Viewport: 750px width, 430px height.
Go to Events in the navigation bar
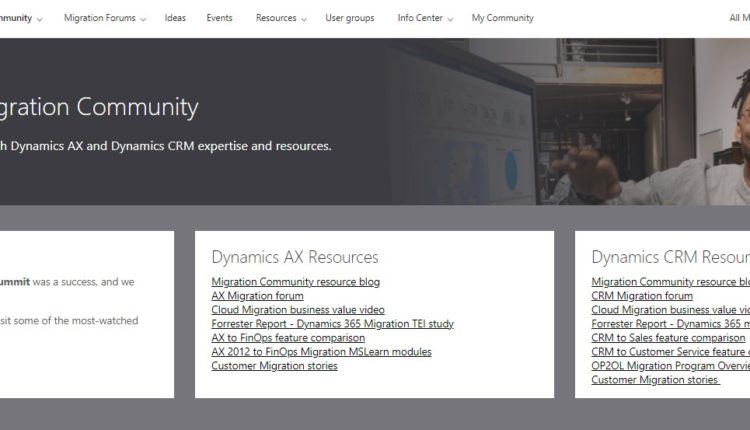(219, 18)
